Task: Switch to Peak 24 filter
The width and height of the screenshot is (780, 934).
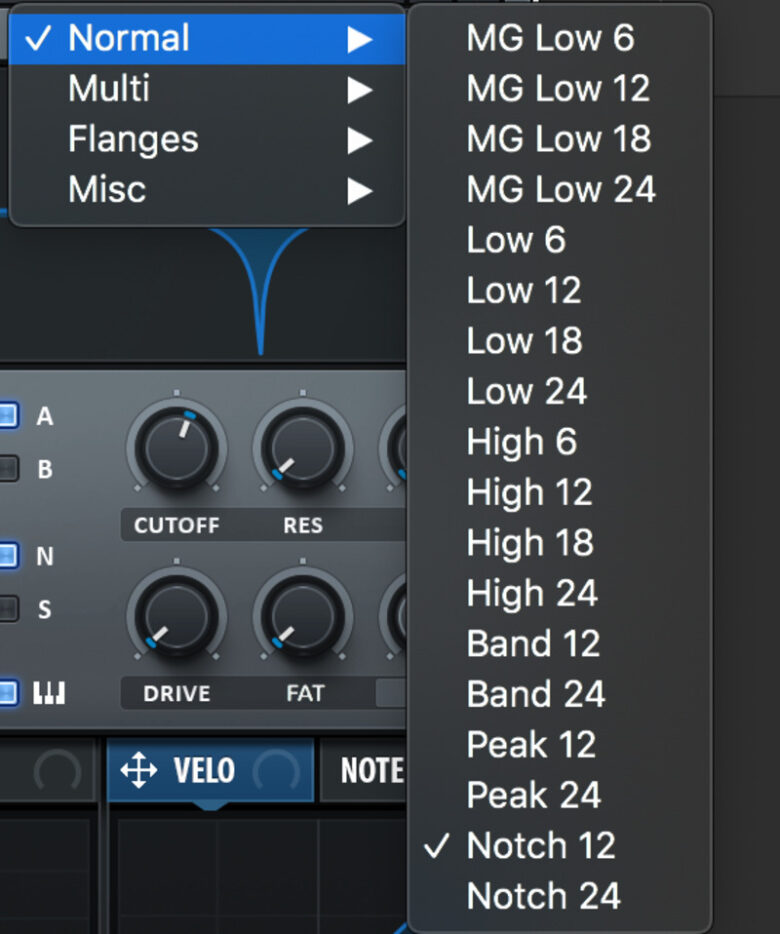Action: pyautogui.click(x=560, y=795)
